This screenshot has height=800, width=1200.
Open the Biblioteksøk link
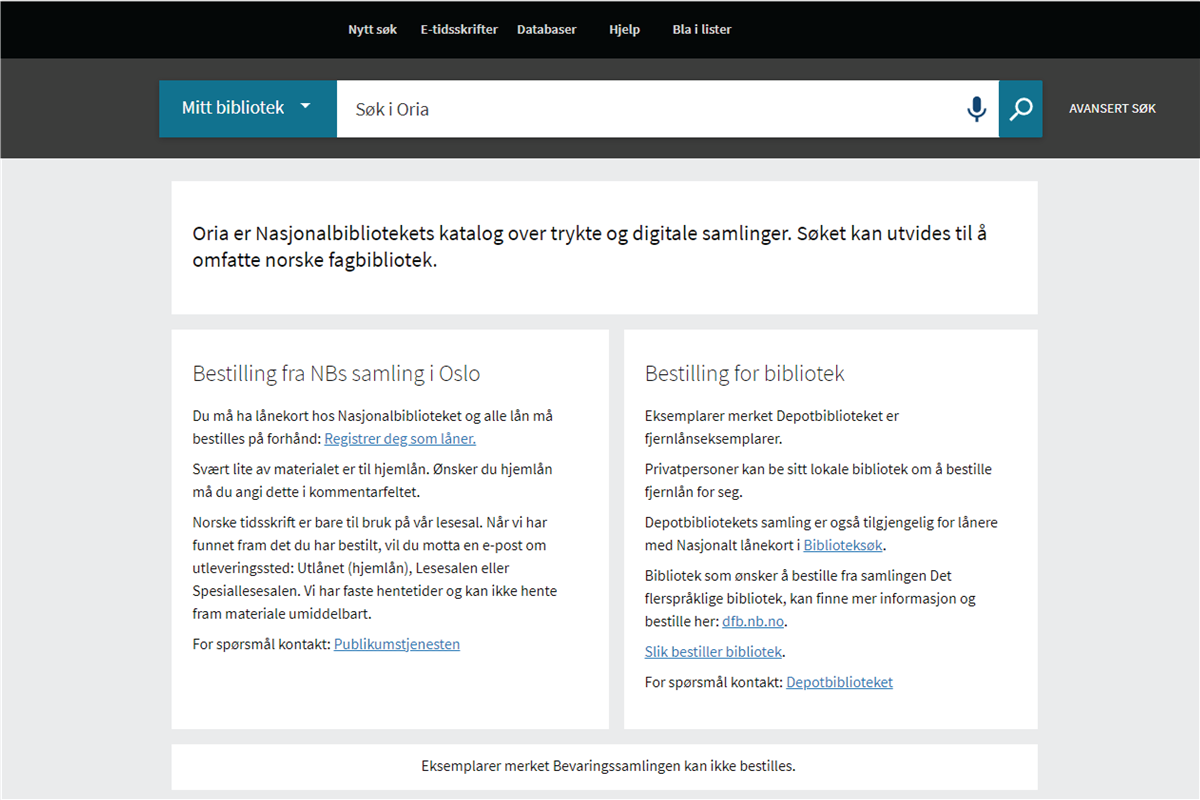tap(844, 545)
